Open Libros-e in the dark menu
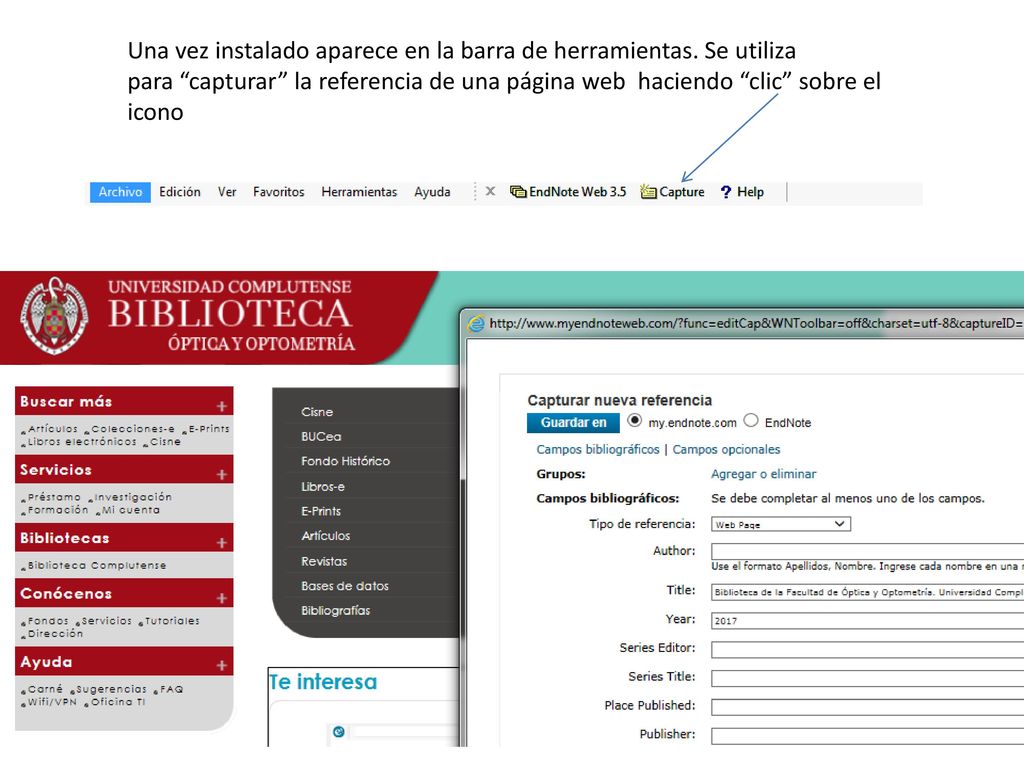The image size is (1024, 768). click(323, 487)
